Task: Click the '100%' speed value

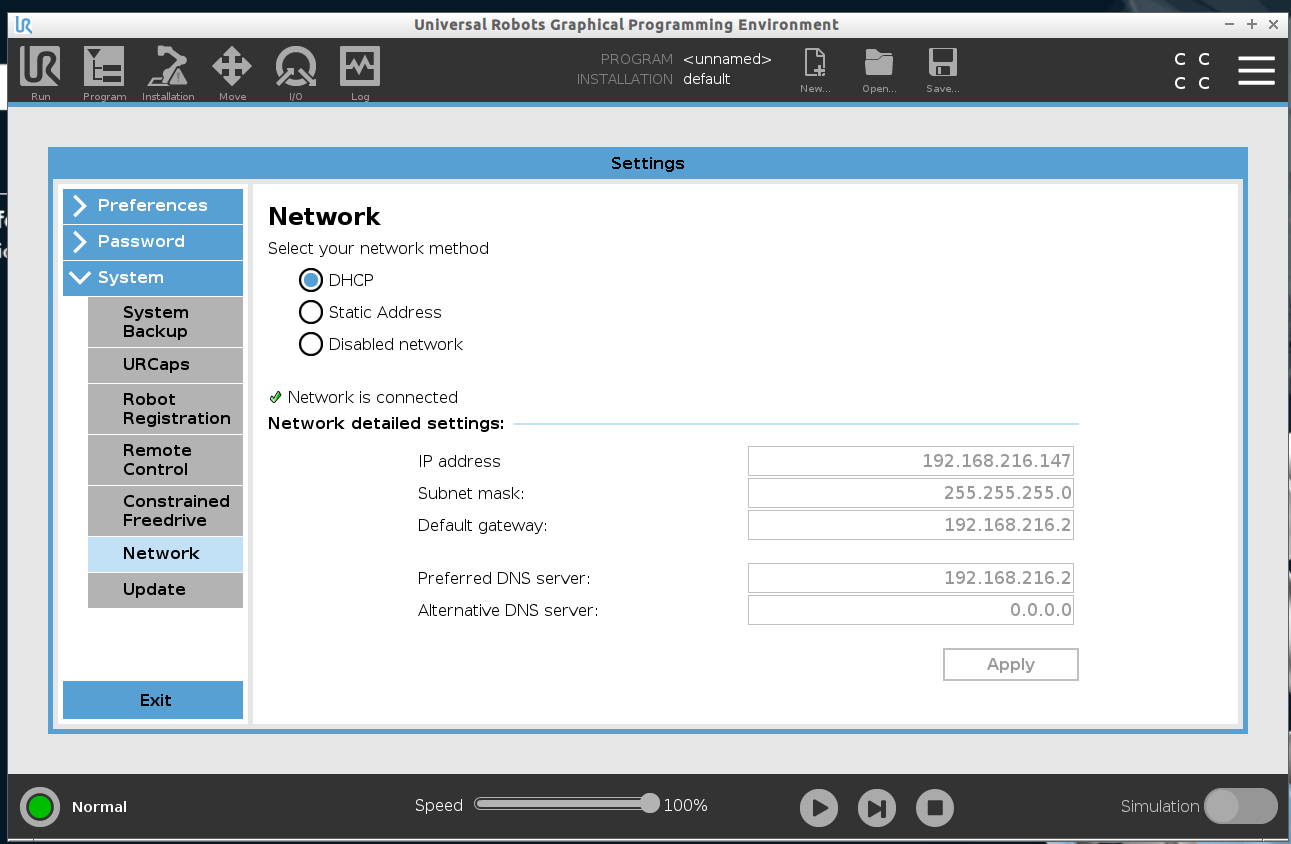Action: tap(685, 805)
